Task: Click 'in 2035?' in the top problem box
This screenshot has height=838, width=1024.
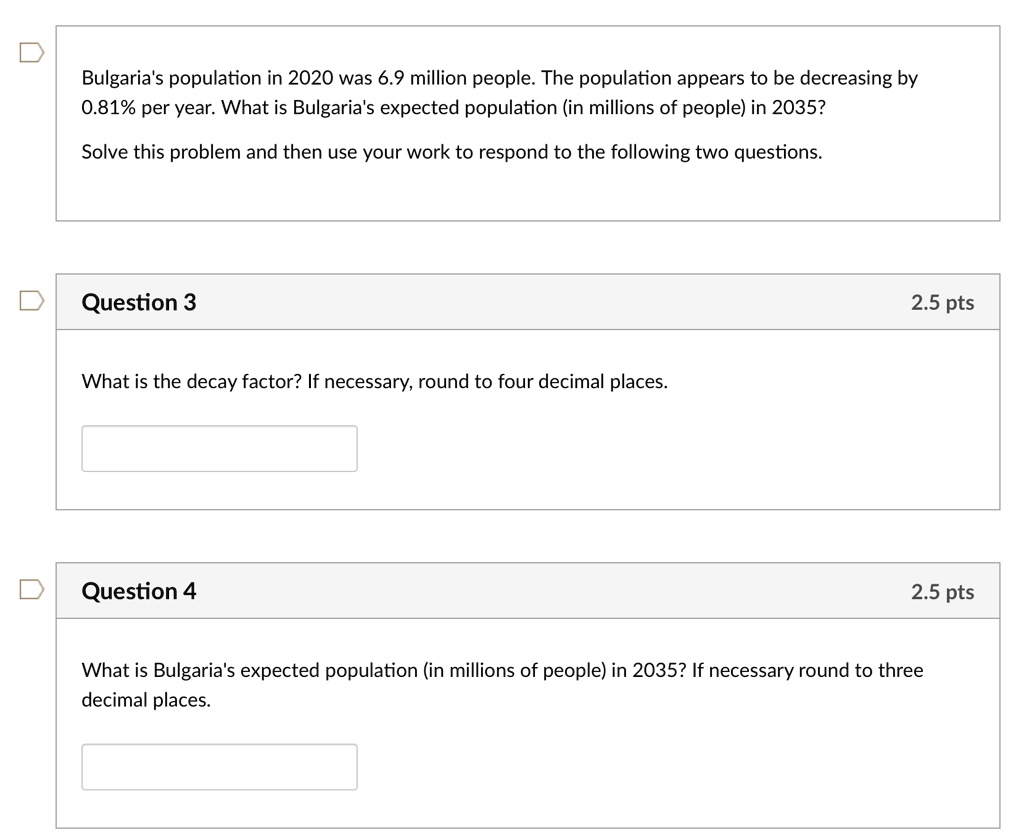Action: [x=792, y=107]
